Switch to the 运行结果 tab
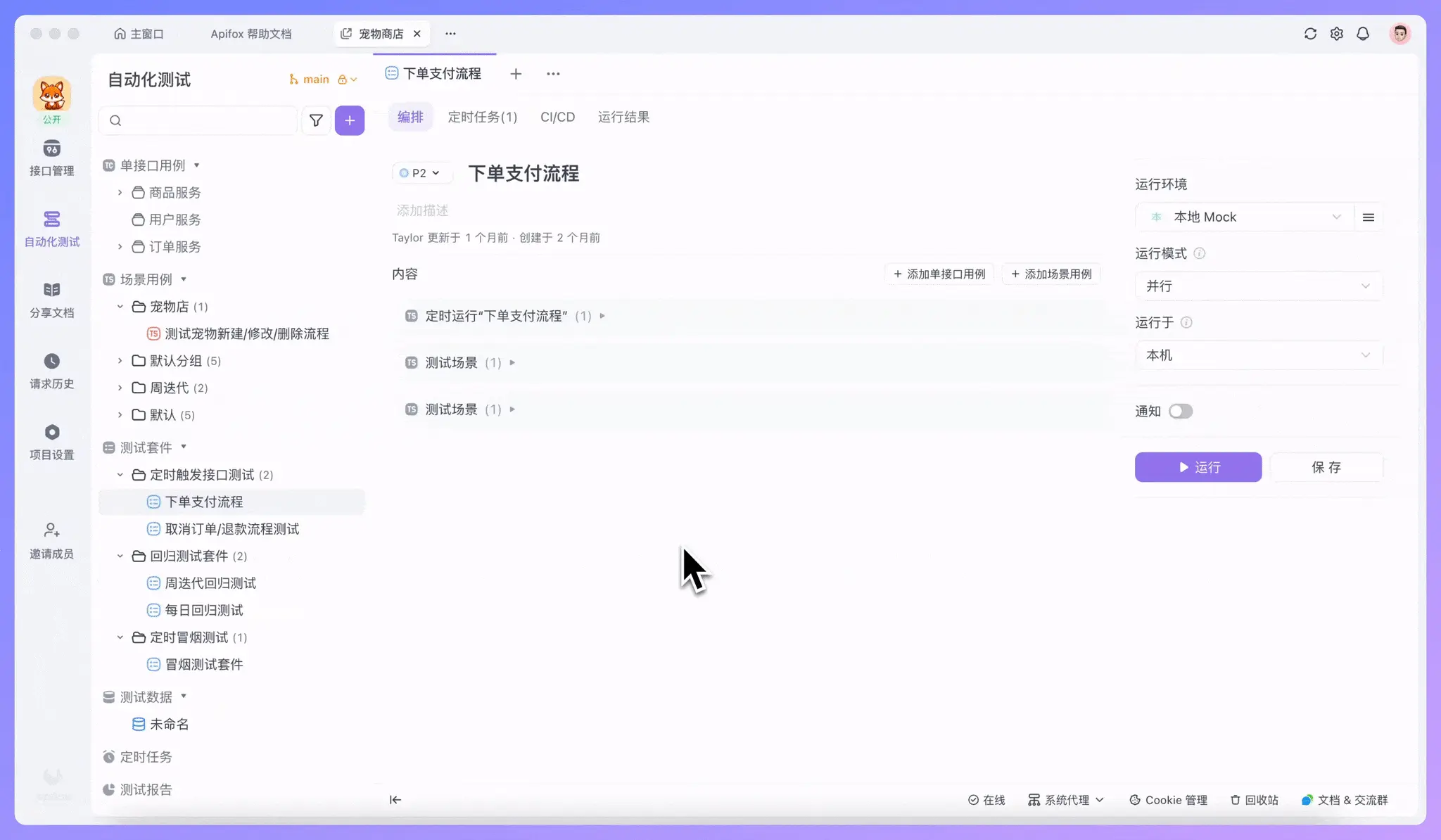The width and height of the screenshot is (1441, 840). tap(623, 117)
